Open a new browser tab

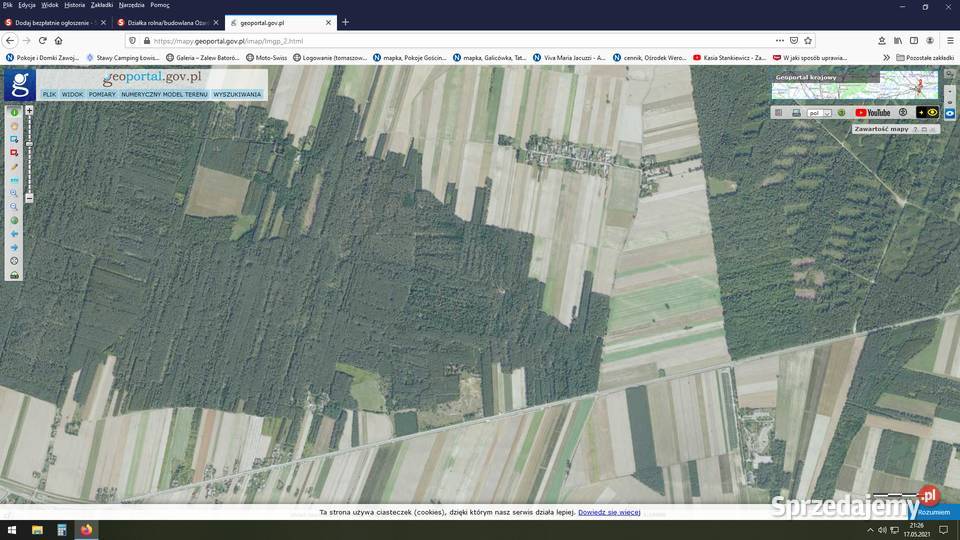tap(345, 22)
